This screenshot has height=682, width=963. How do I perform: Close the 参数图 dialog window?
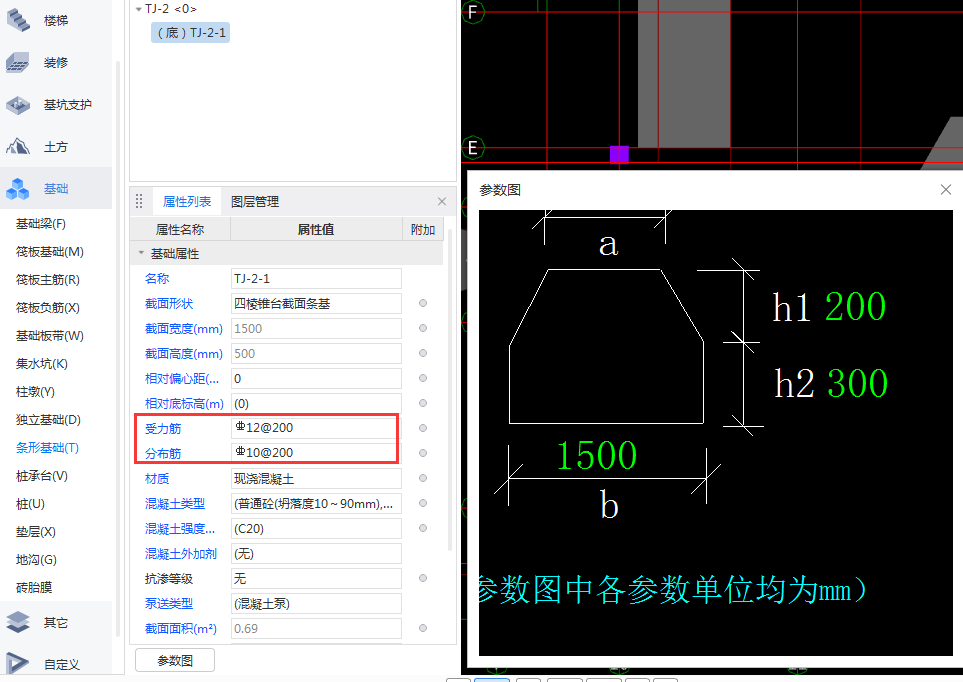click(x=946, y=190)
